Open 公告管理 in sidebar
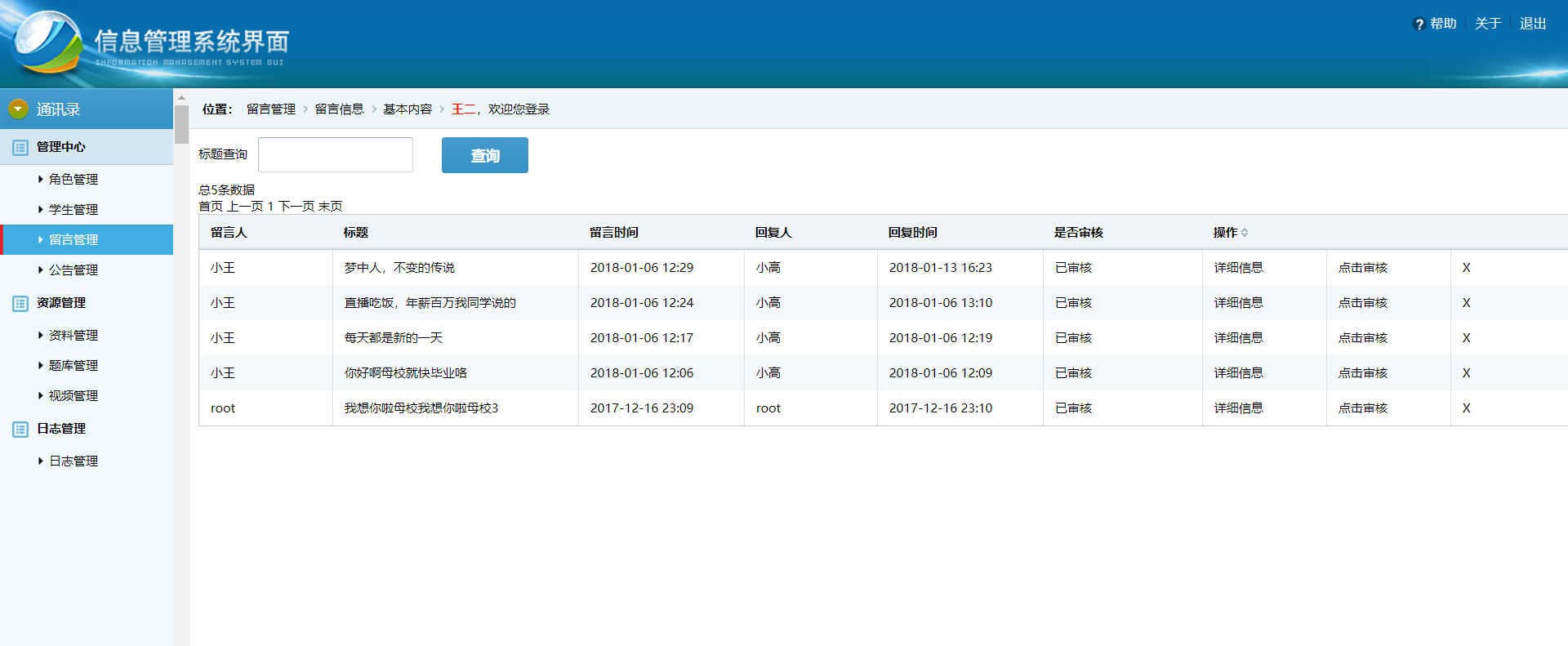The height and width of the screenshot is (646, 1568). (73, 270)
